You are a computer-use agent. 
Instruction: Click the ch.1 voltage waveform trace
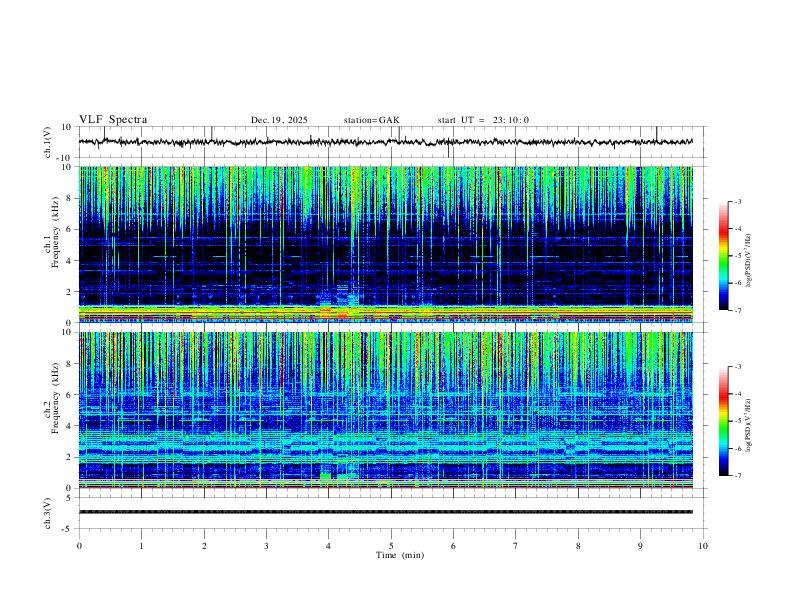click(x=385, y=142)
